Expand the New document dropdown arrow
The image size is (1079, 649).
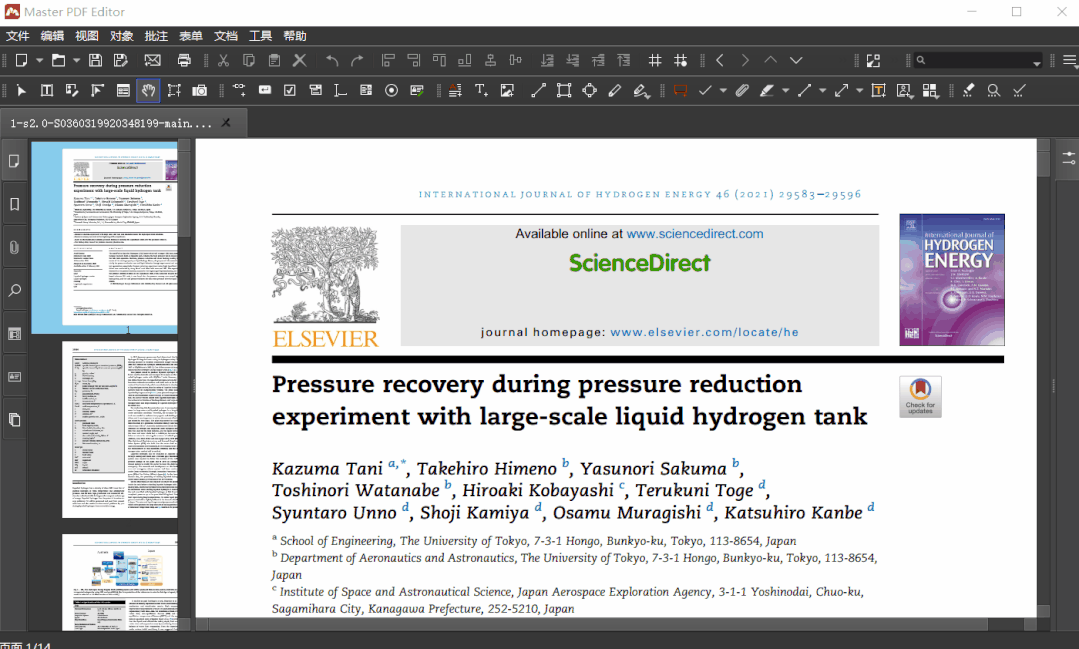(x=39, y=61)
